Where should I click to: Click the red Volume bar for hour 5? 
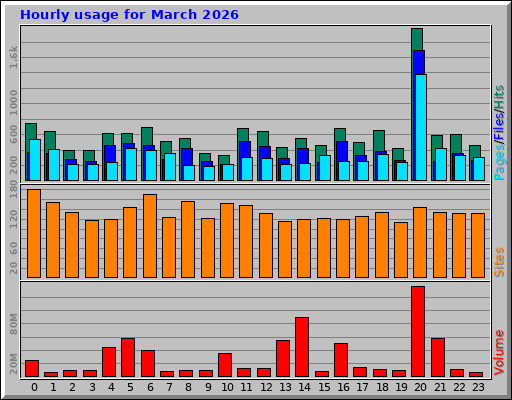128,357
